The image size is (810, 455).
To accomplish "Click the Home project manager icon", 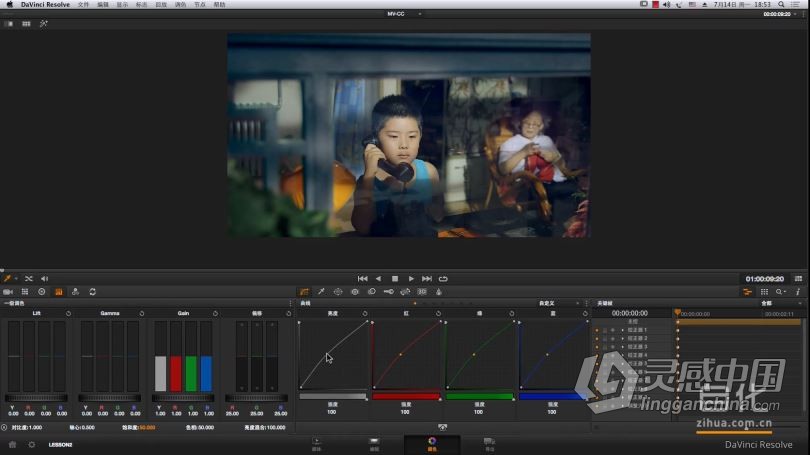I will pyautogui.click(x=12, y=445).
